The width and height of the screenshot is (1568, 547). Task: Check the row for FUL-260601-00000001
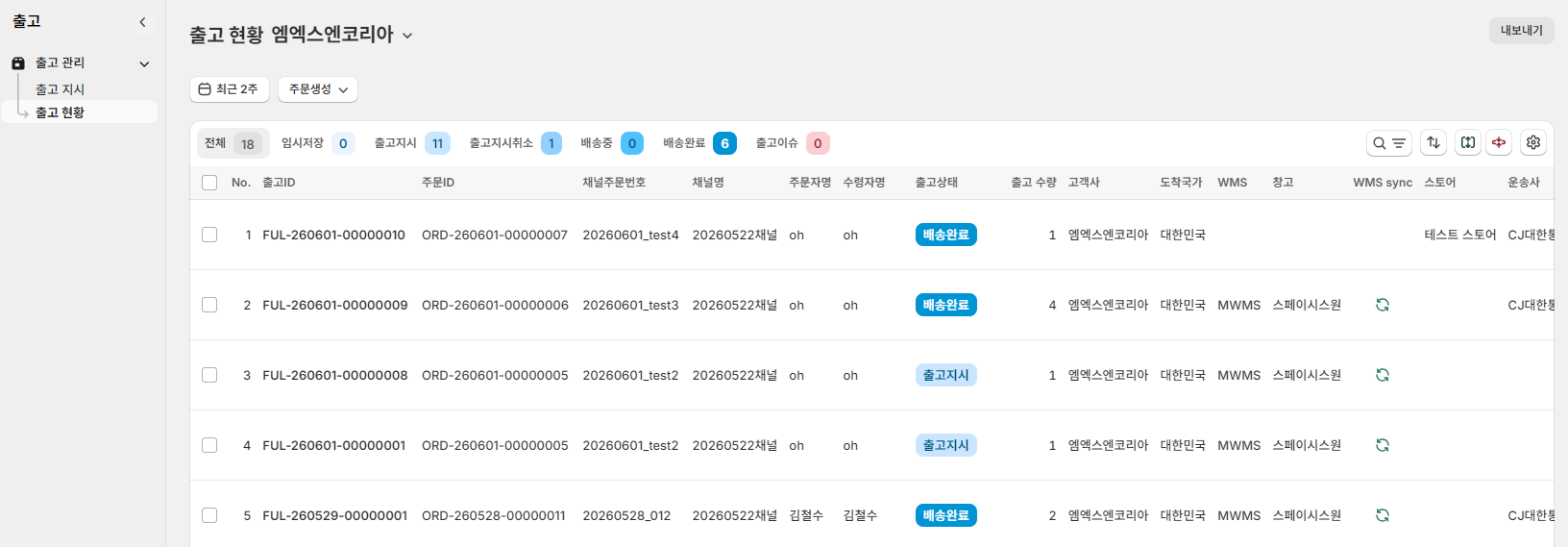point(209,445)
